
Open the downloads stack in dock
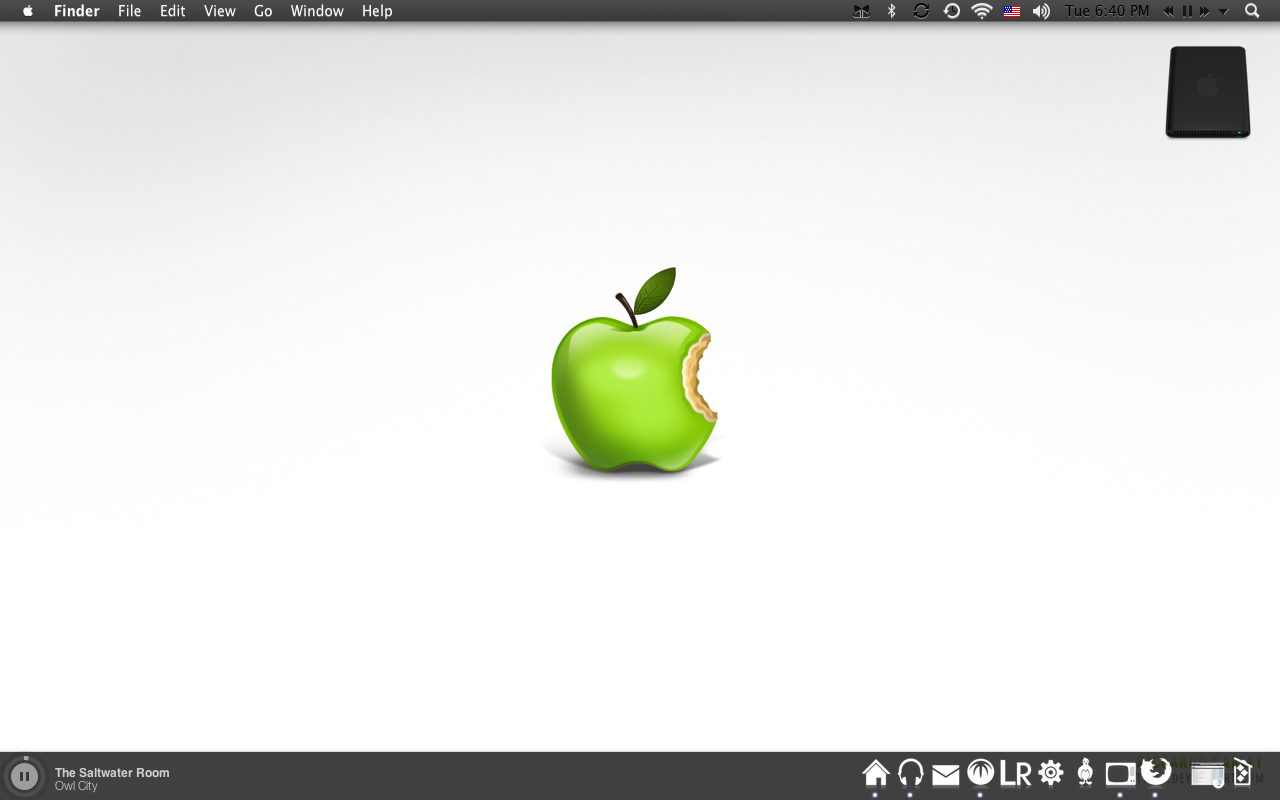[1207, 774]
